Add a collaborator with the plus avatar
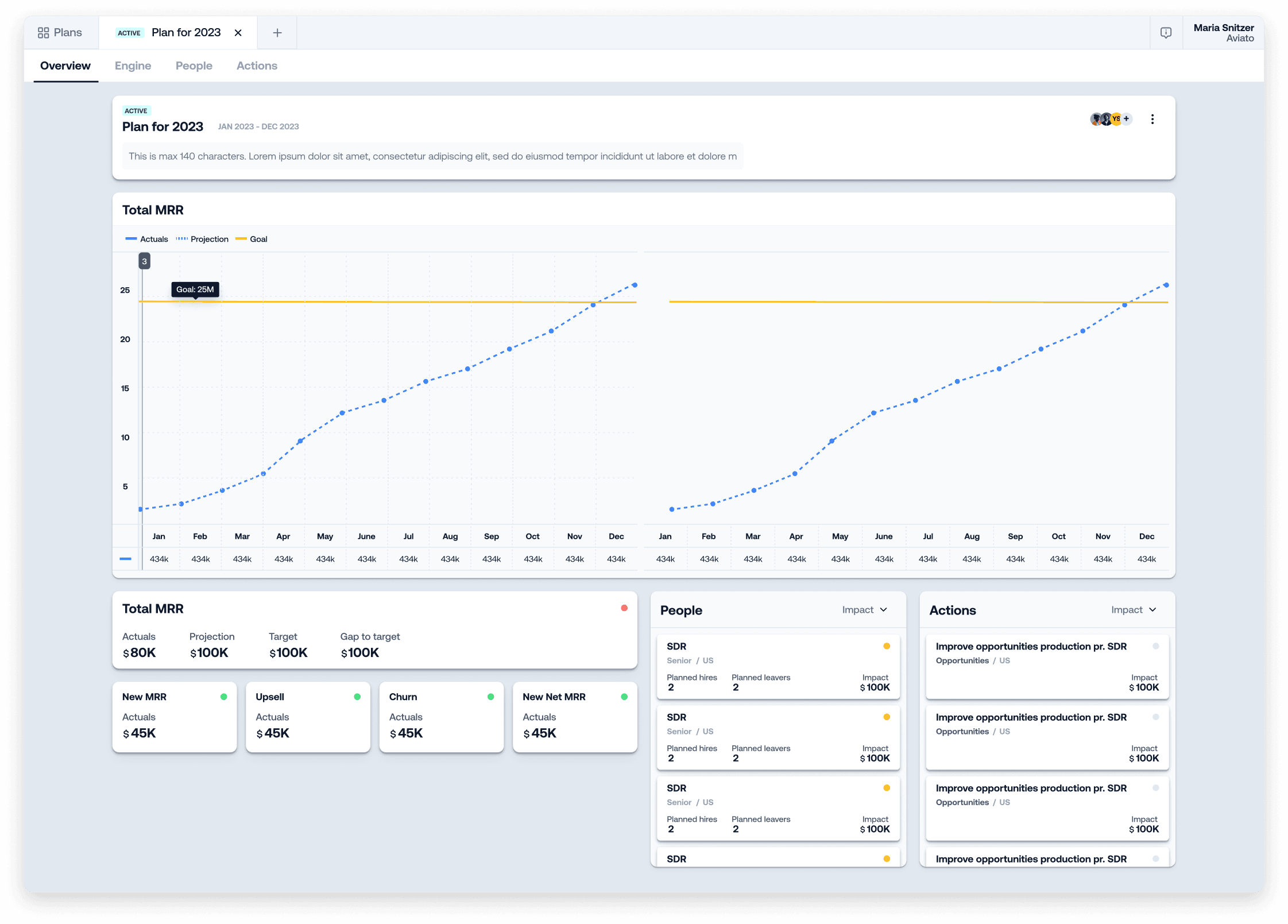Image resolution: width=1288 pixels, height=924 pixels. pyautogui.click(x=1126, y=119)
